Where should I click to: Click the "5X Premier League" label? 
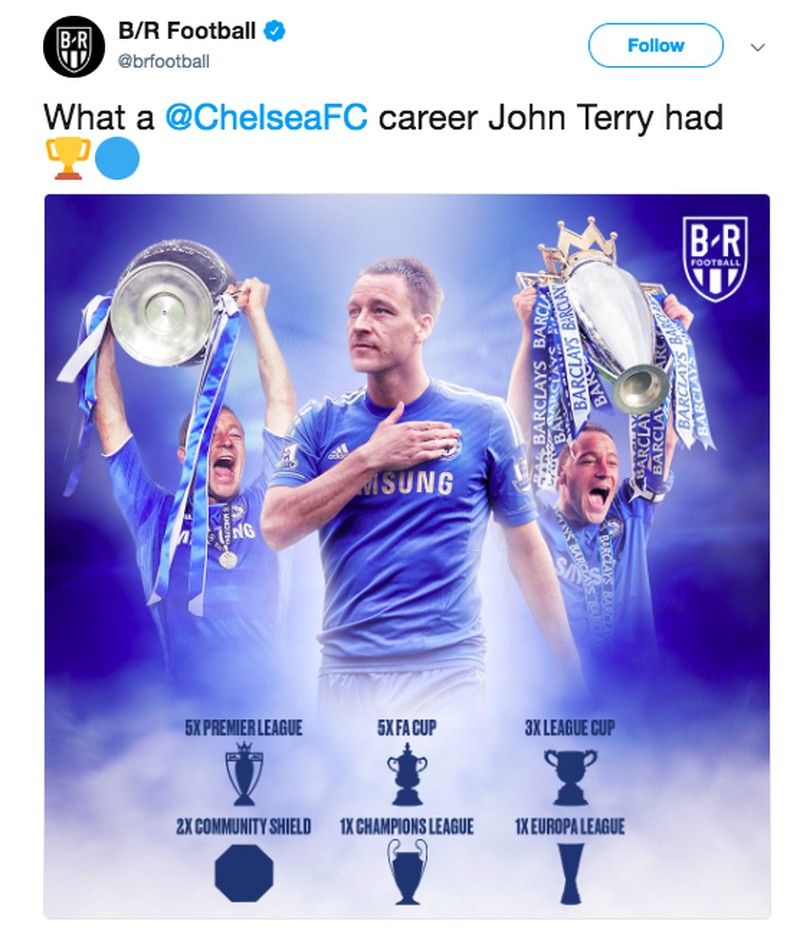coord(243,729)
